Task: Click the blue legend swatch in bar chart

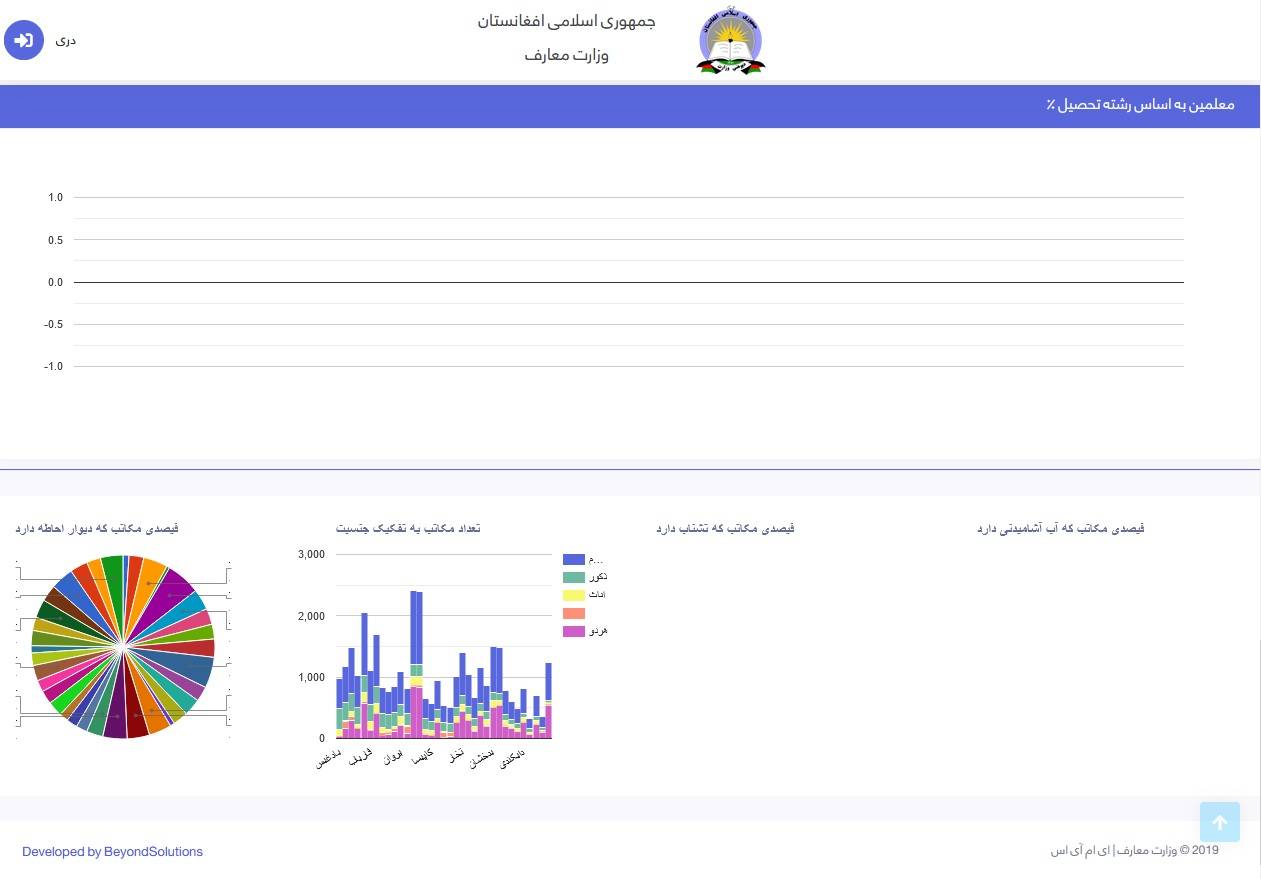Action: [x=573, y=560]
